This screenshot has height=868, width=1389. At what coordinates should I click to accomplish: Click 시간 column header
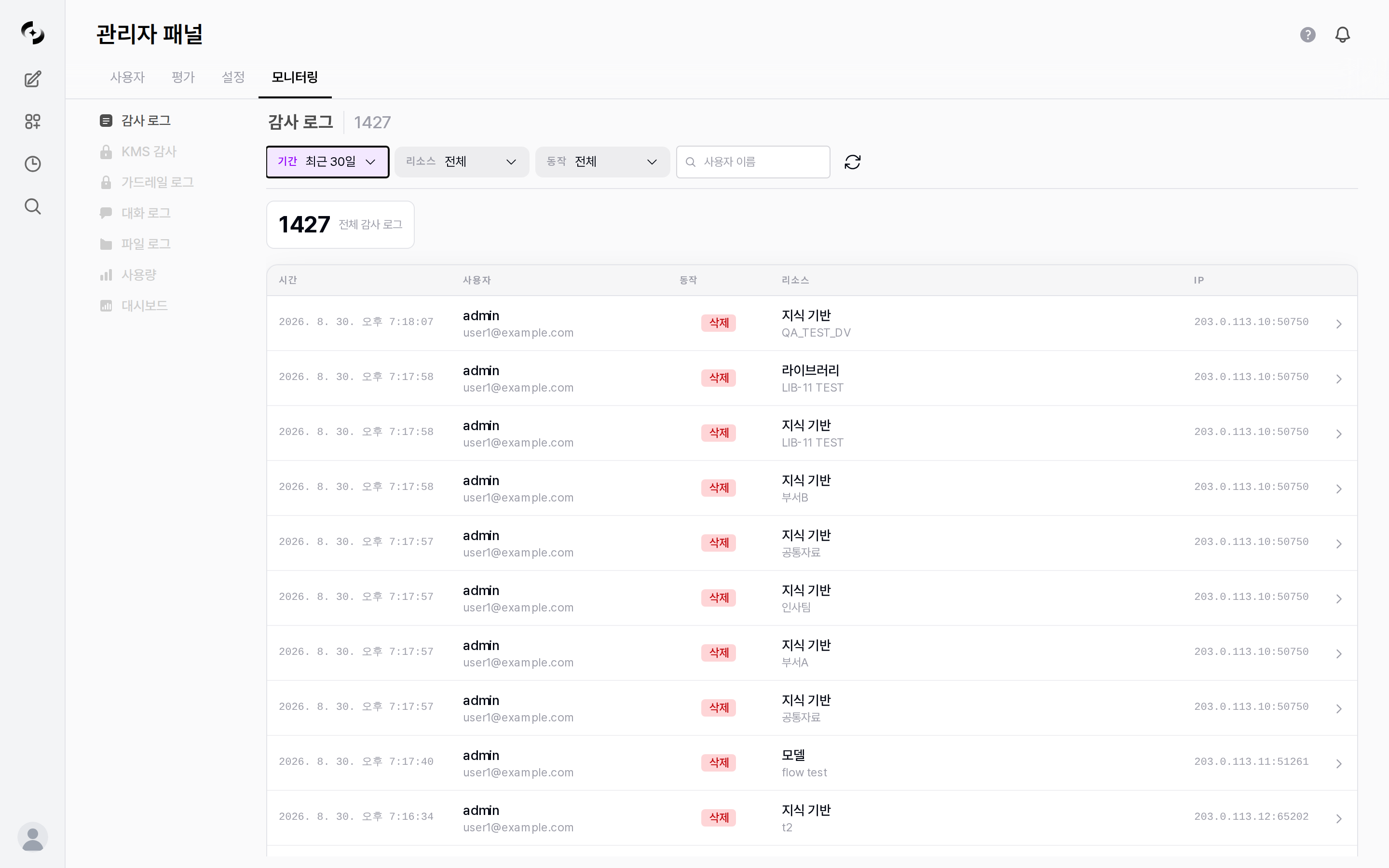[x=287, y=280]
